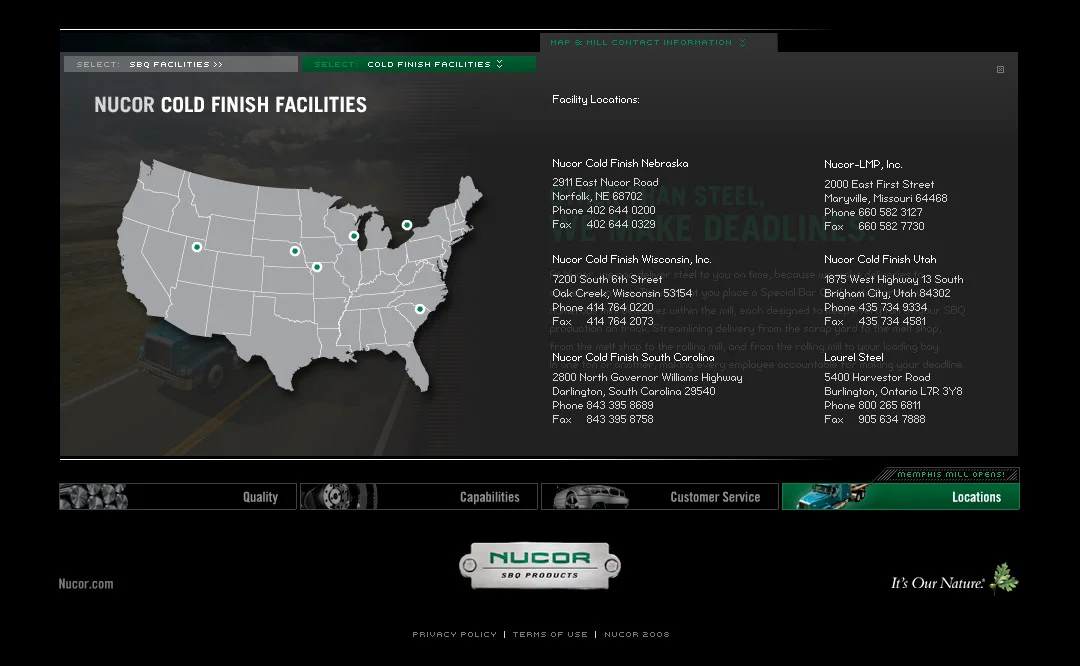Click the Missouri facility map marker
Screen dimensions: 1080x666
[x=317, y=267]
